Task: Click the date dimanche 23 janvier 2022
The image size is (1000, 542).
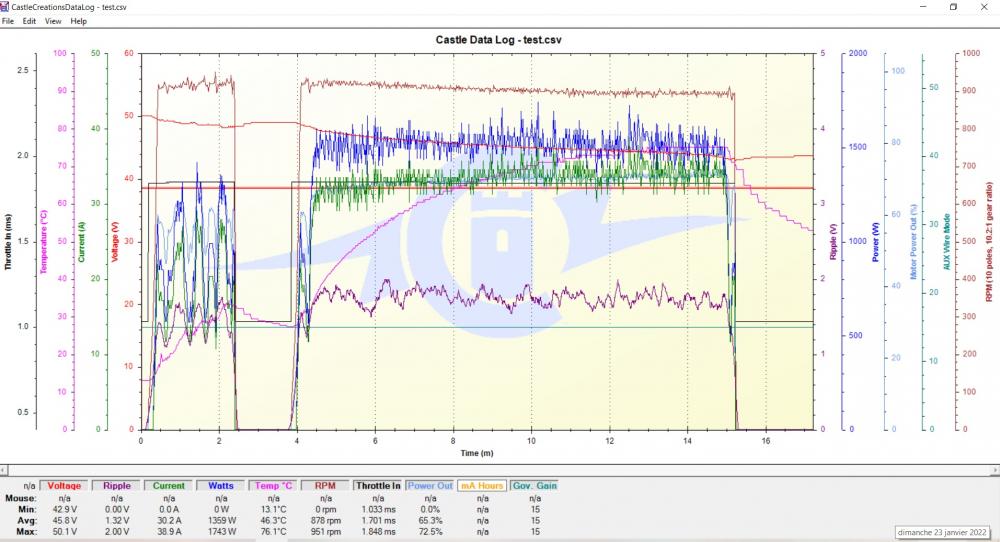Action: (x=942, y=532)
